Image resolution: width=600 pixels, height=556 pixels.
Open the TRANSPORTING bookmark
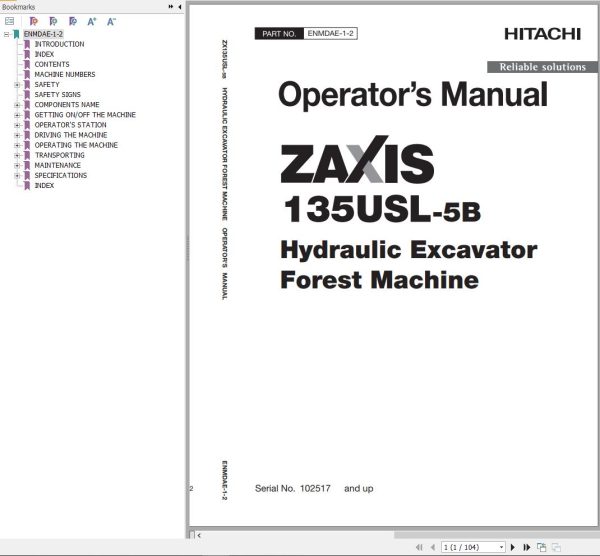coord(60,155)
